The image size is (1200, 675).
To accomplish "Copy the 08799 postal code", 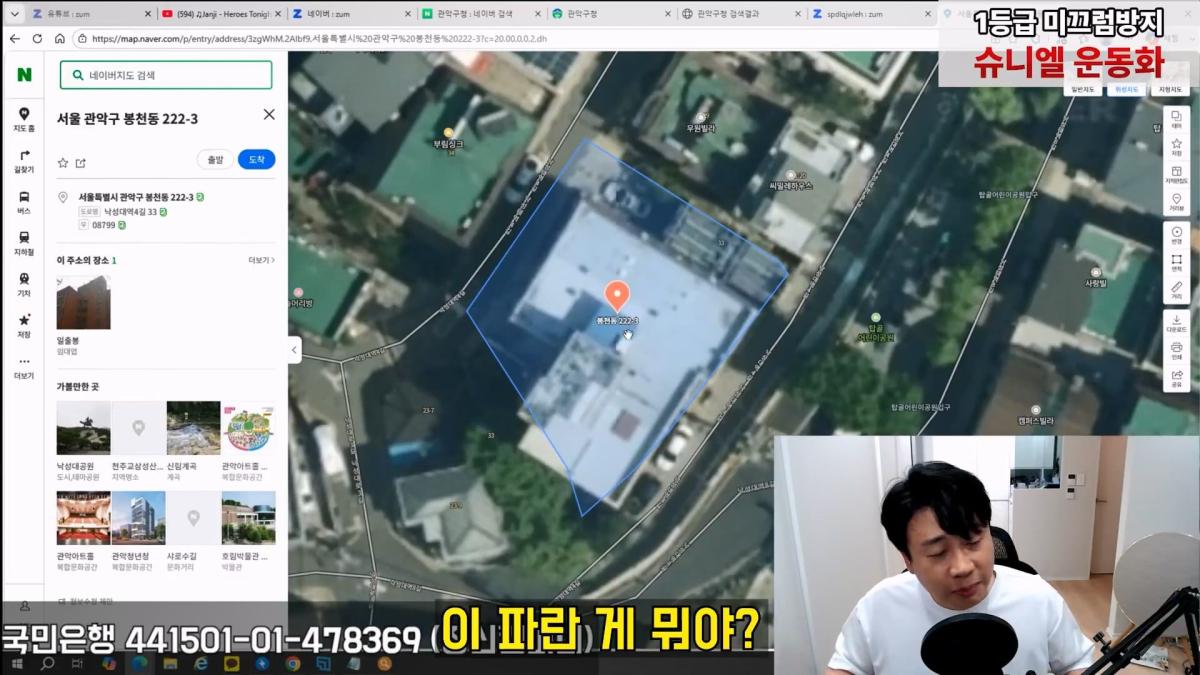I will point(122,226).
